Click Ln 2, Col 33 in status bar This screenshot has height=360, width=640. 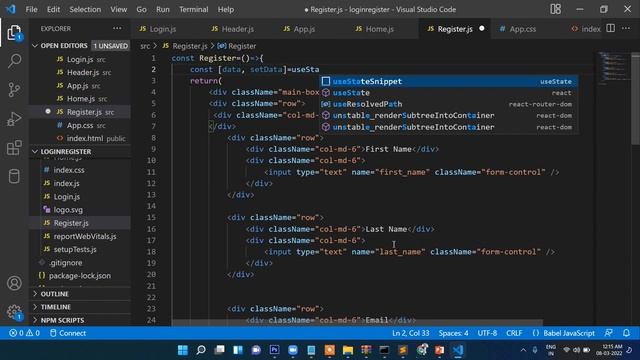pos(410,333)
